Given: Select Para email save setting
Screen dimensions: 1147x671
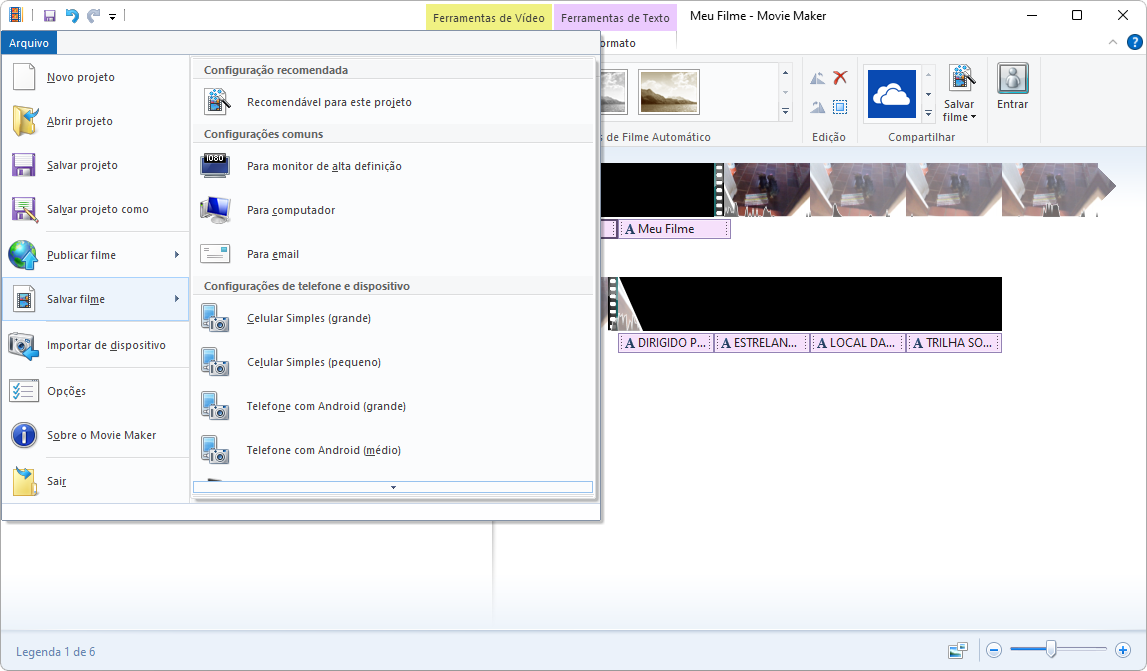Looking at the screenshot, I should [394, 254].
